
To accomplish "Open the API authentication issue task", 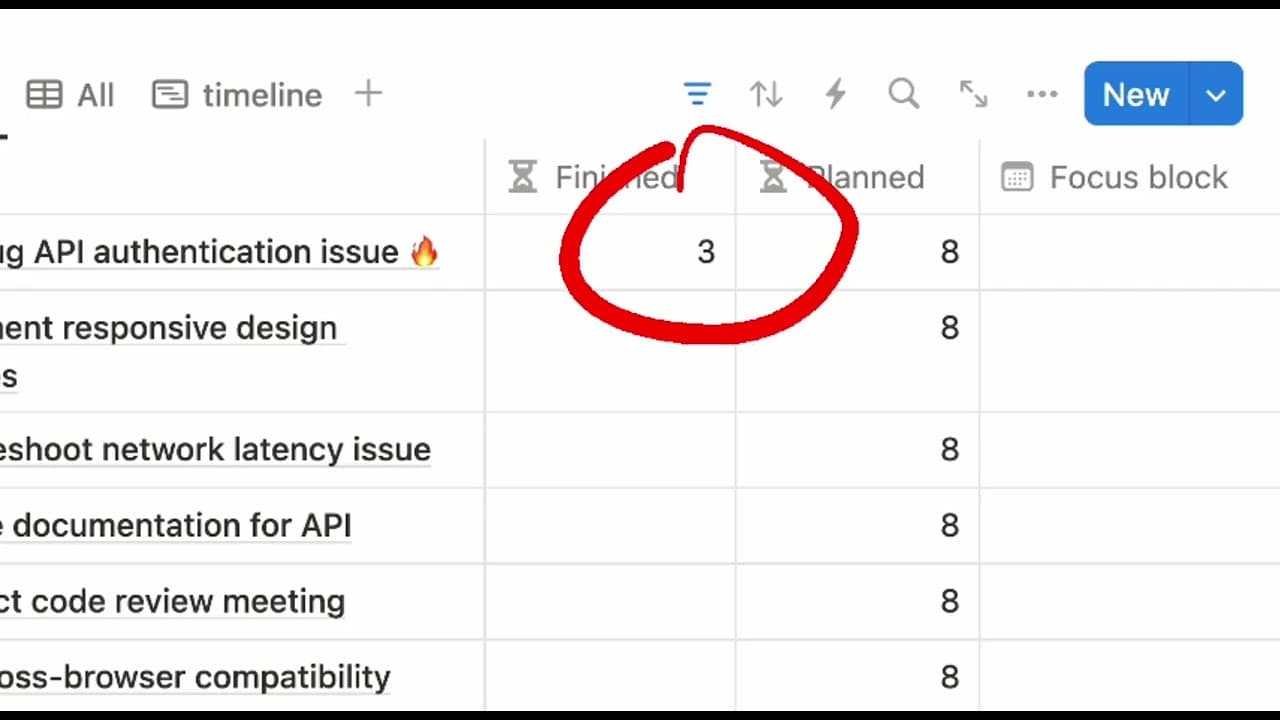I will coord(215,252).
